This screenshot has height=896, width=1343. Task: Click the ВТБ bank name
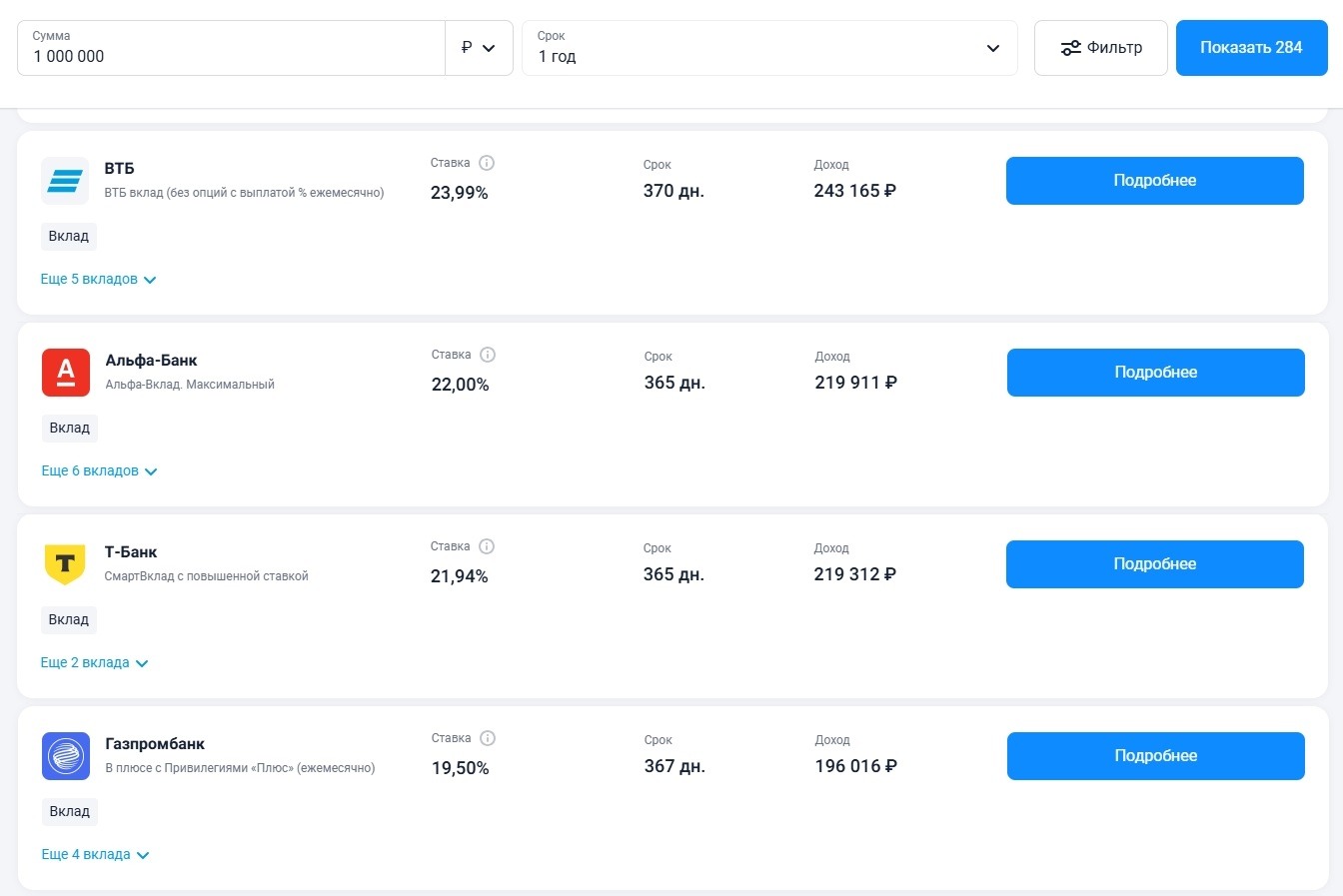(120, 169)
